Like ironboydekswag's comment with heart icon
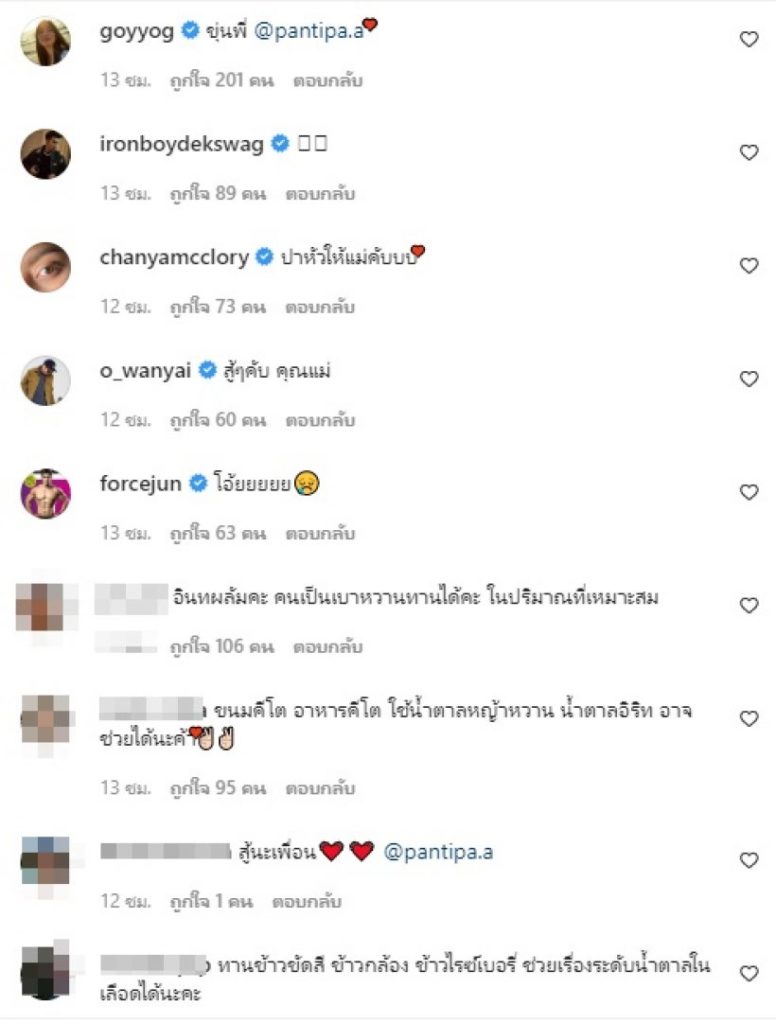This screenshot has height=1024, width=776. coord(749,152)
